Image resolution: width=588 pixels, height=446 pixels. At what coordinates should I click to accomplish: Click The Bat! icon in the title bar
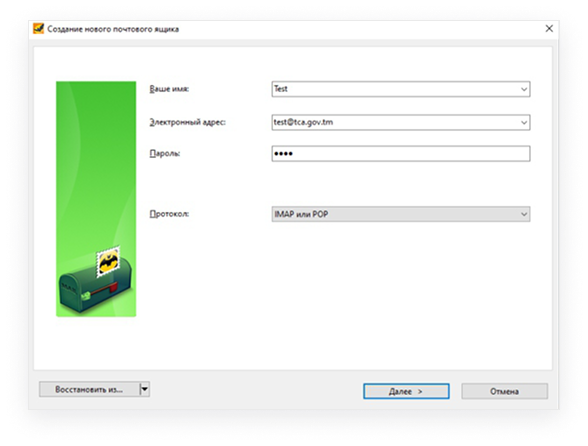(x=38, y=29)
